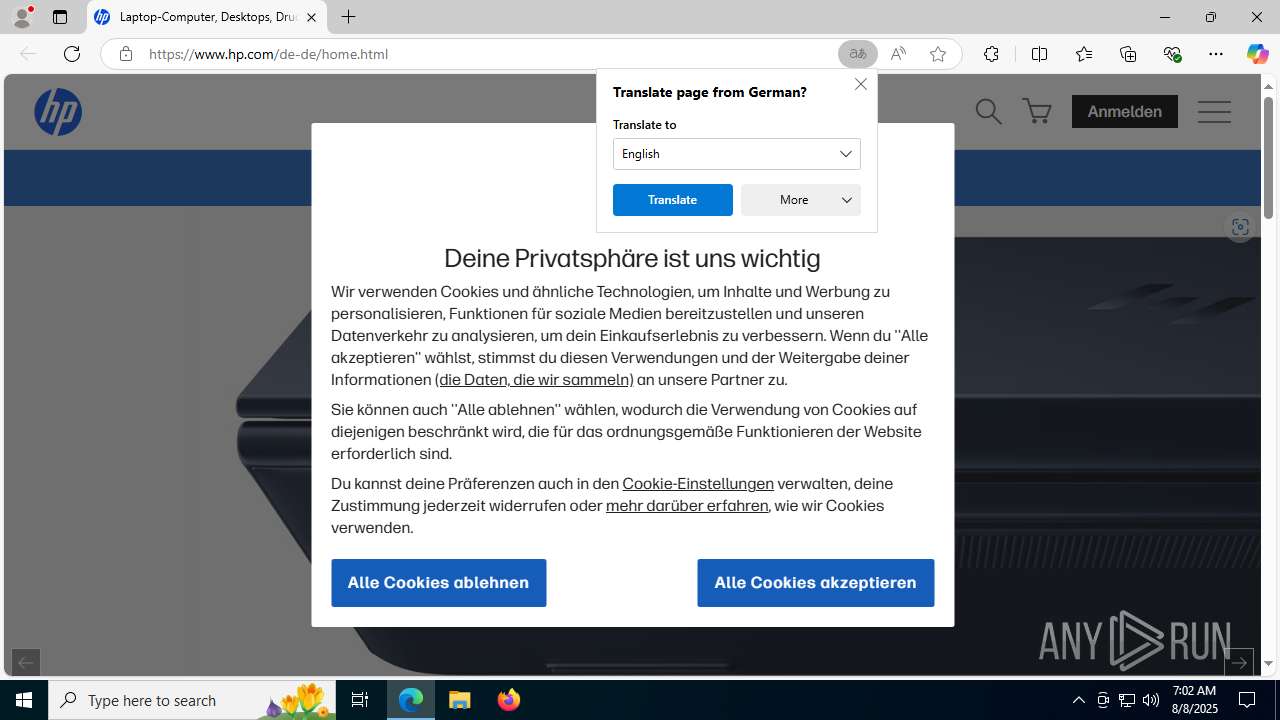The width and height of the screenshot is (1280, 720).
Task: Refresh the page
Action: pyautogui.click(x=72, y=54)
